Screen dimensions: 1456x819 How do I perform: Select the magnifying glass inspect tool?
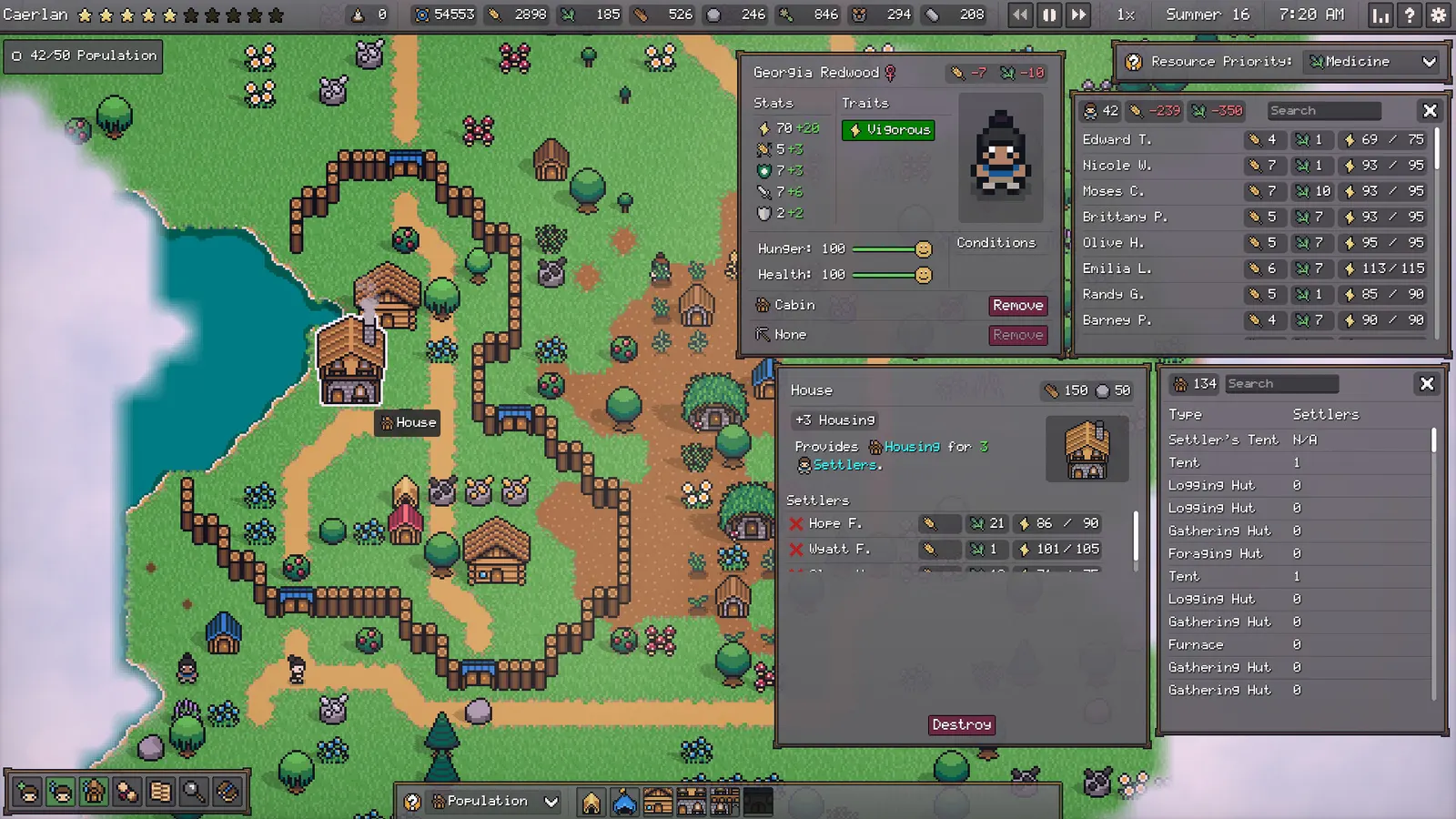[194, 792]
